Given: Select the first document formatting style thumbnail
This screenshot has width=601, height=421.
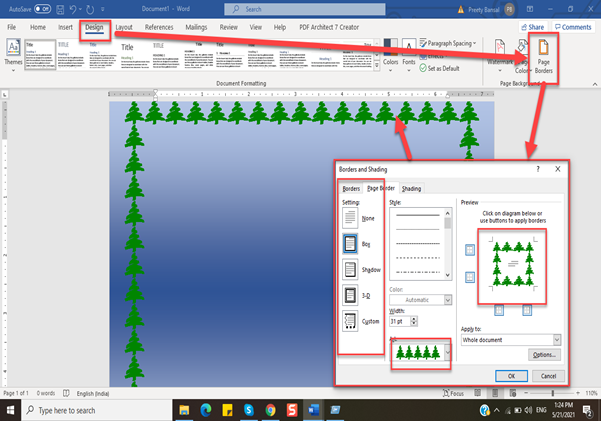Looking at the screenshot, I should pyautogui.click(x=40, y=54).
